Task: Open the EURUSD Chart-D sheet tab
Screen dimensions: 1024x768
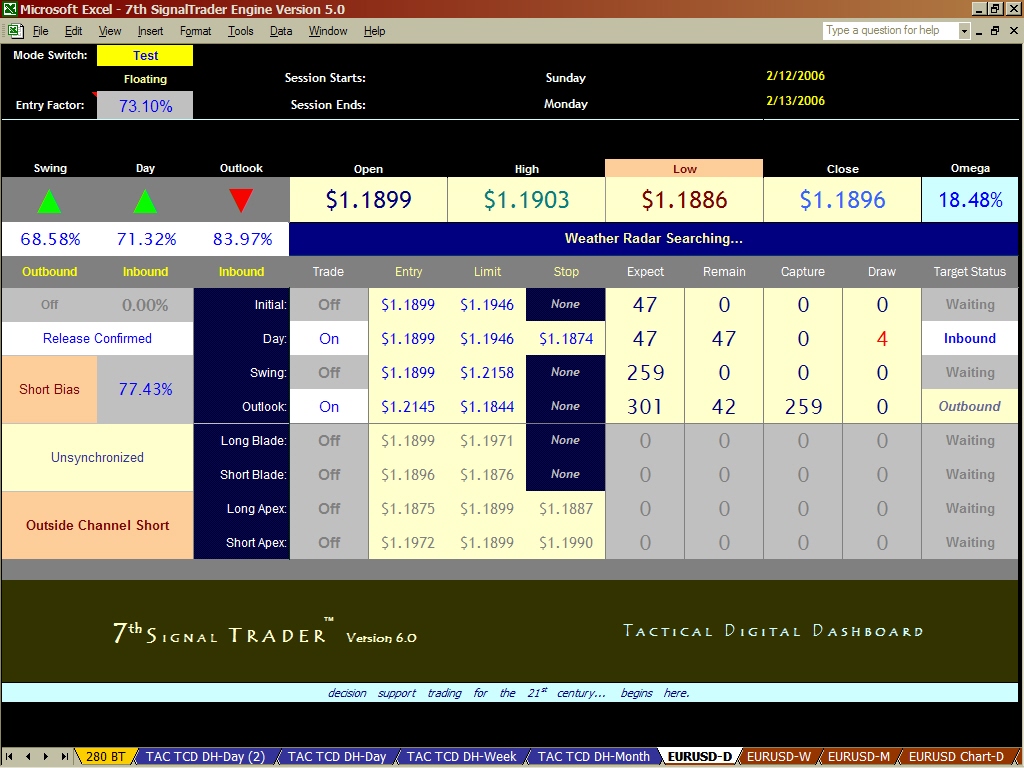Action: (956, 756)
